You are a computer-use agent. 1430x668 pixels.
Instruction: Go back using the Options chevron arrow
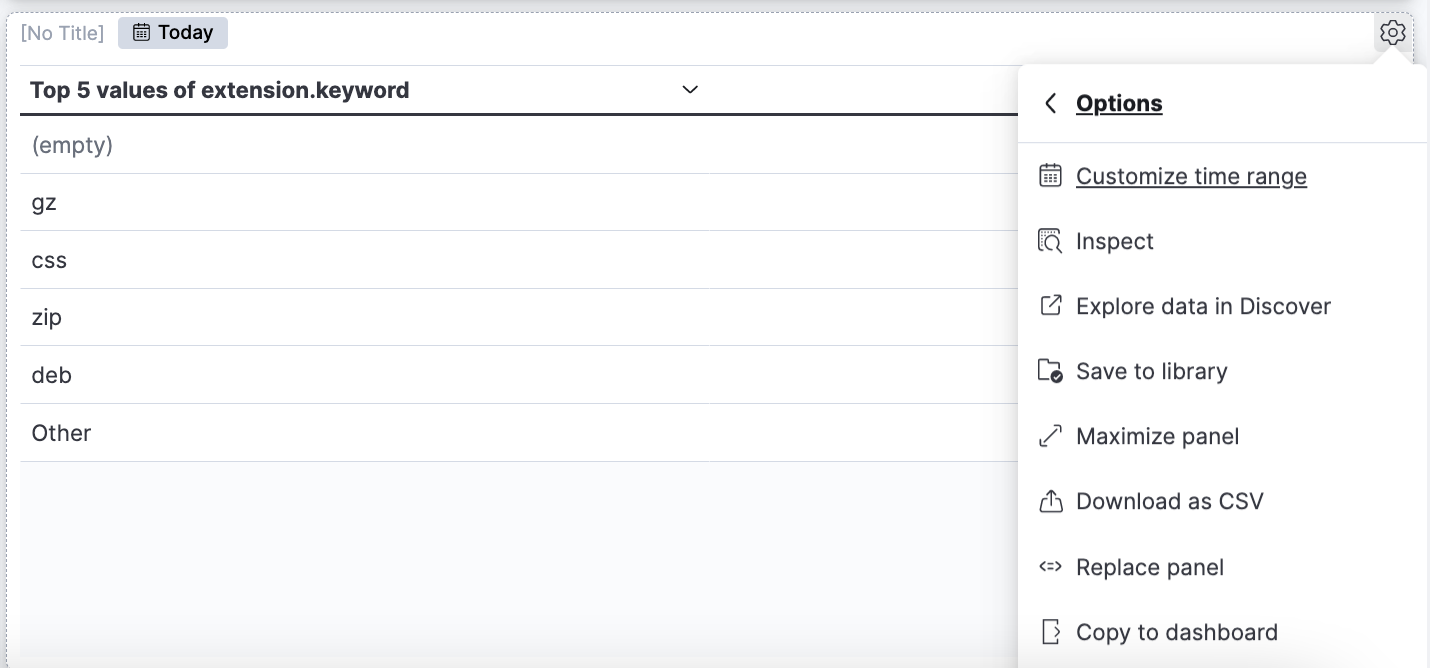click(1050, 103)
